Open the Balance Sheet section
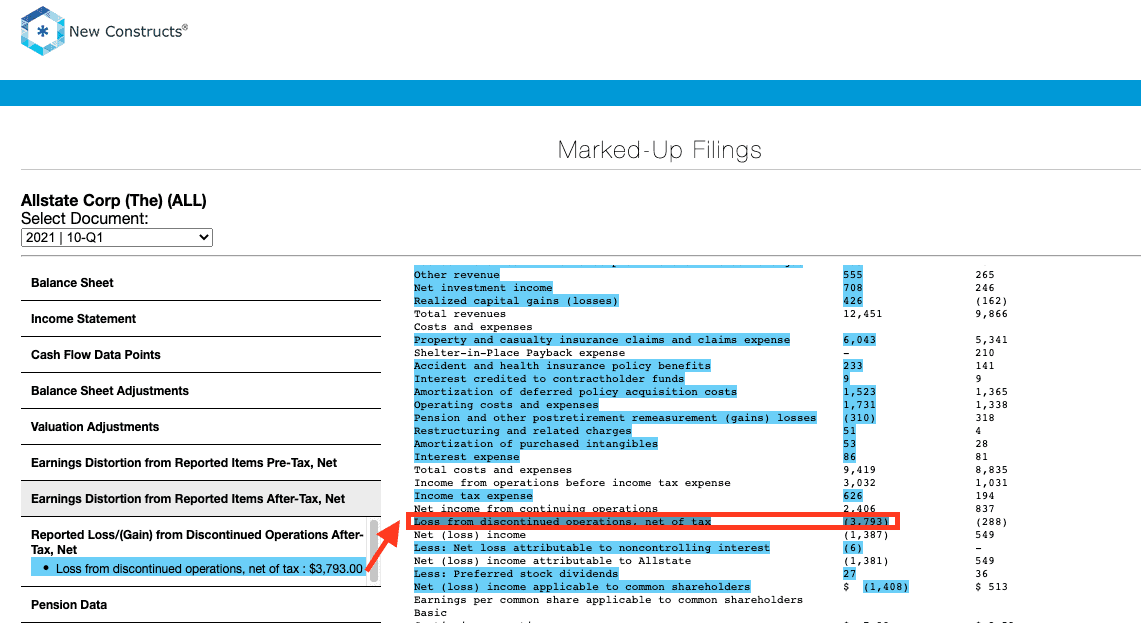This screenshot has height=623, width=1141. (201, 283)
